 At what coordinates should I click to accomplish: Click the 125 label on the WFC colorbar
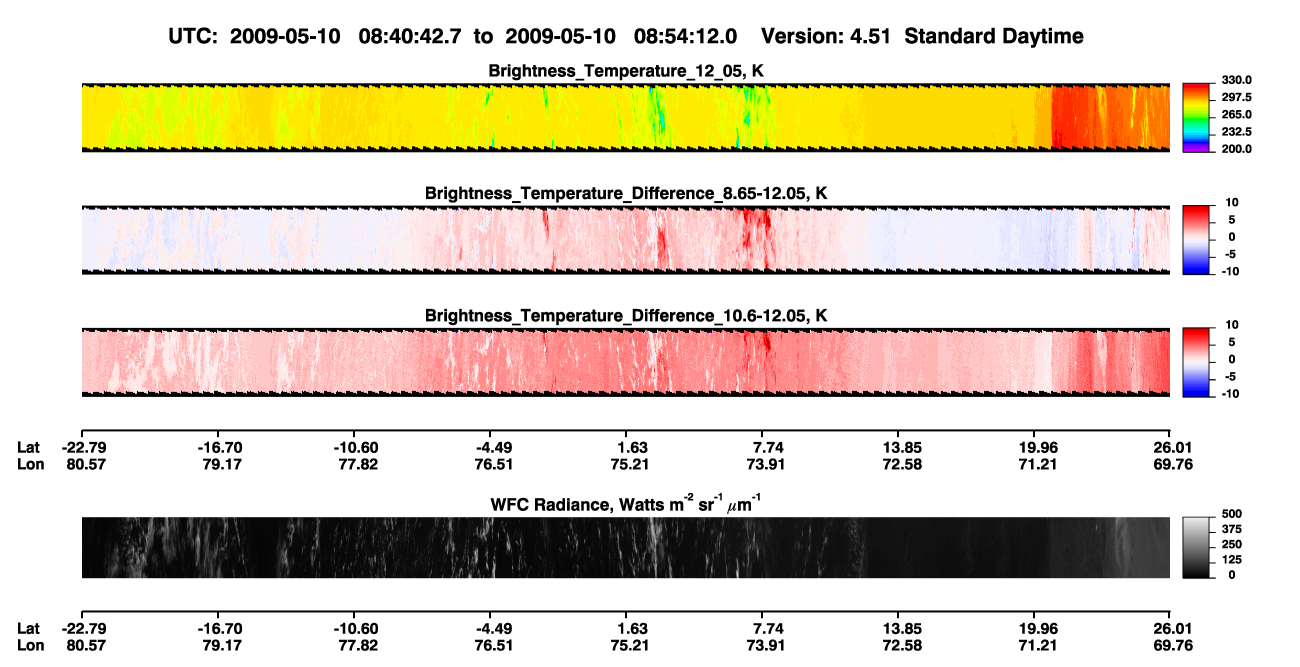coord(1232,559)
